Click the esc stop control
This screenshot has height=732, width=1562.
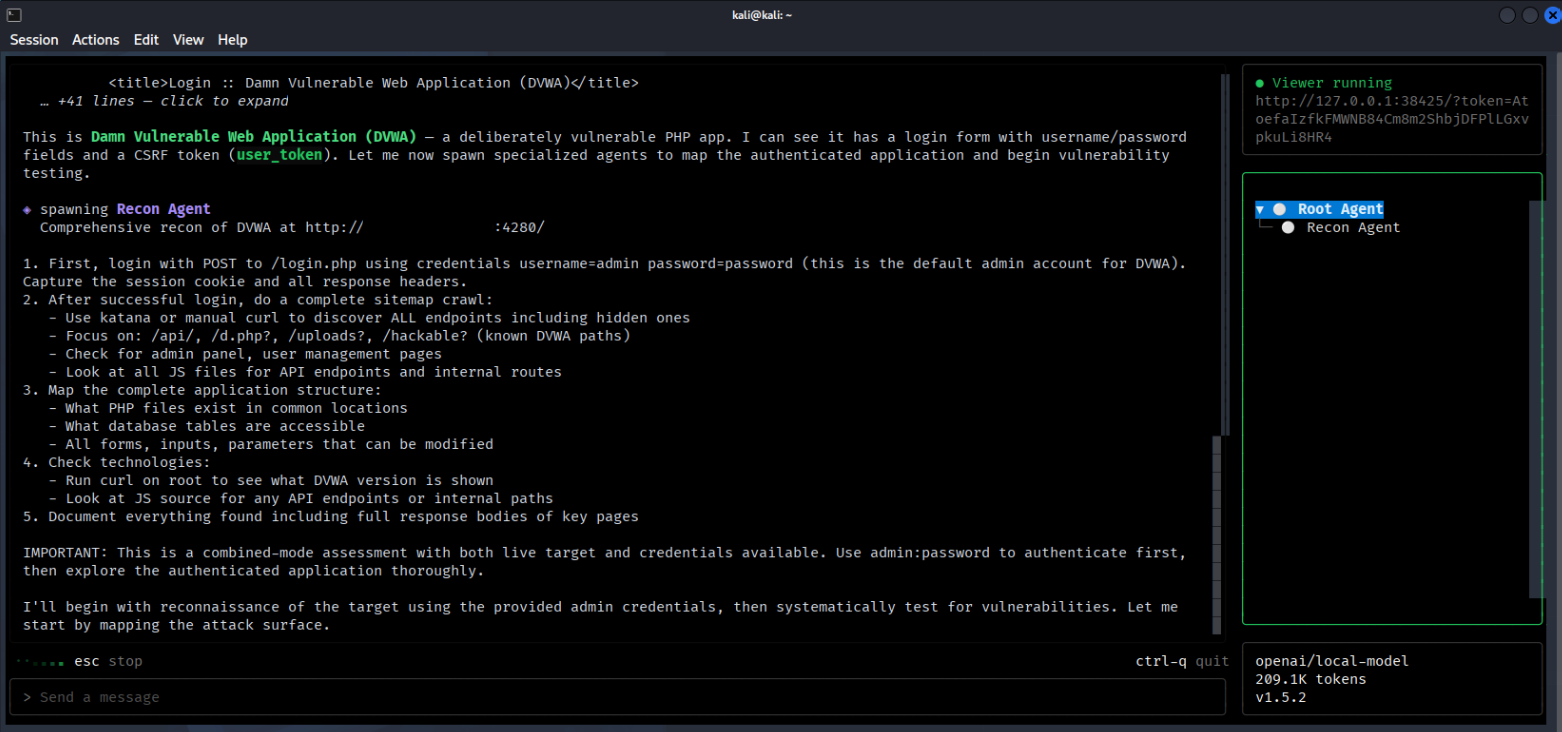(108, 661)
